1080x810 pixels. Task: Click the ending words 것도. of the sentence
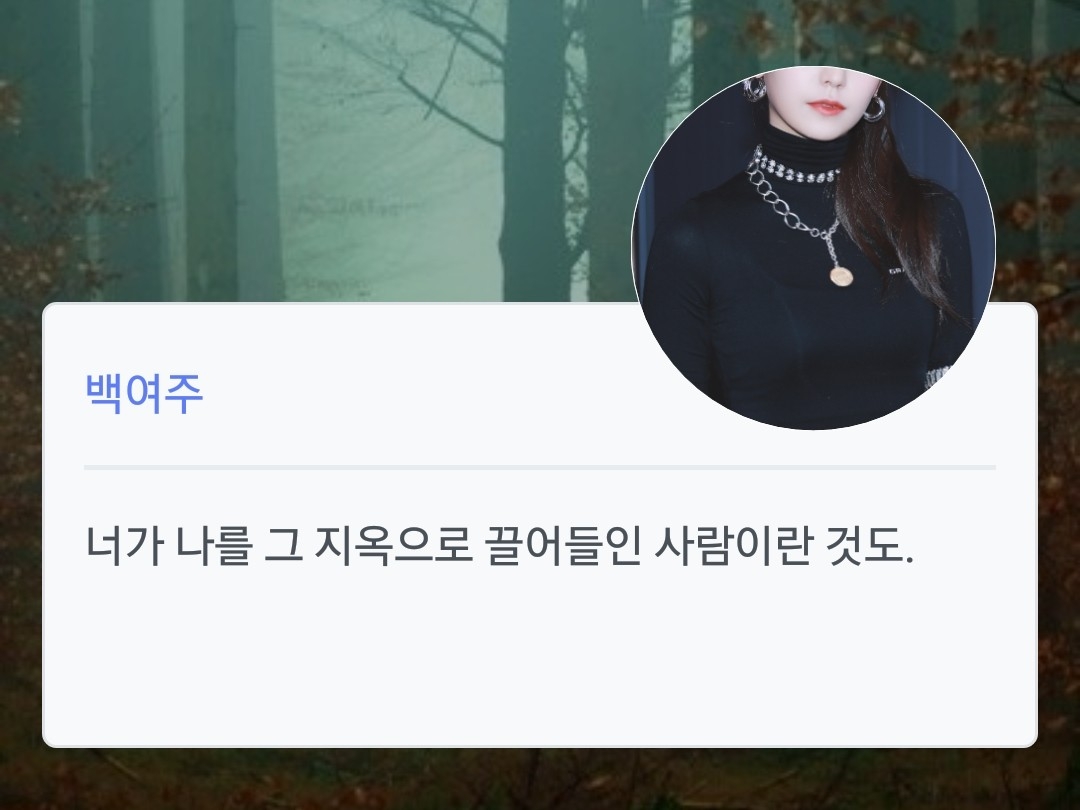click(869, 545)
